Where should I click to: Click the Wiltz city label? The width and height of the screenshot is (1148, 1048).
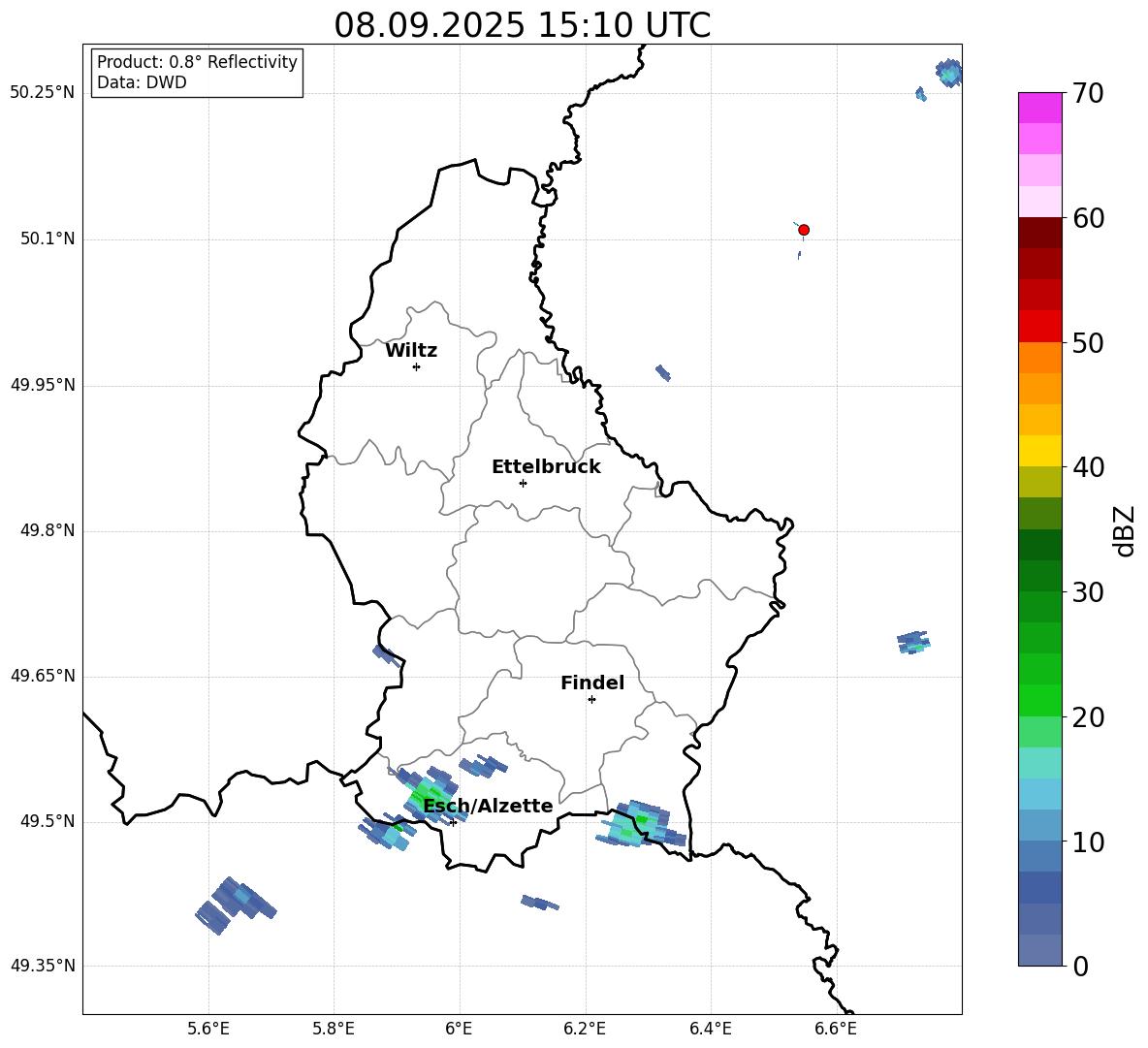click(x=411, y=351)
